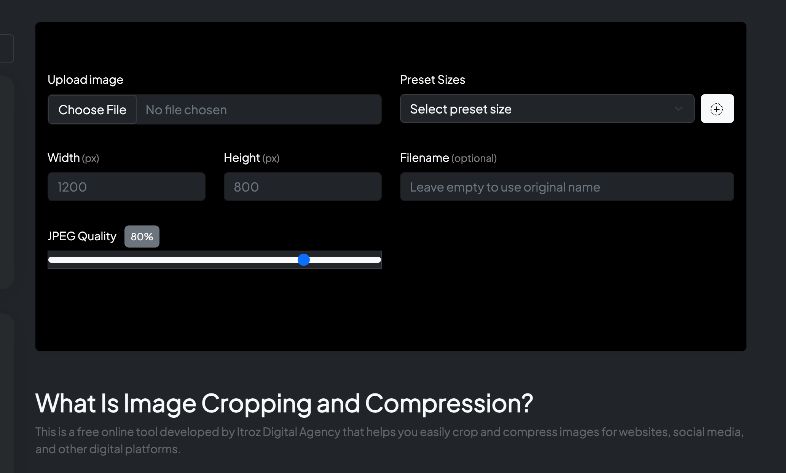
Task: Click the 'JPEG Quality' label
Action: click(82, 237)
